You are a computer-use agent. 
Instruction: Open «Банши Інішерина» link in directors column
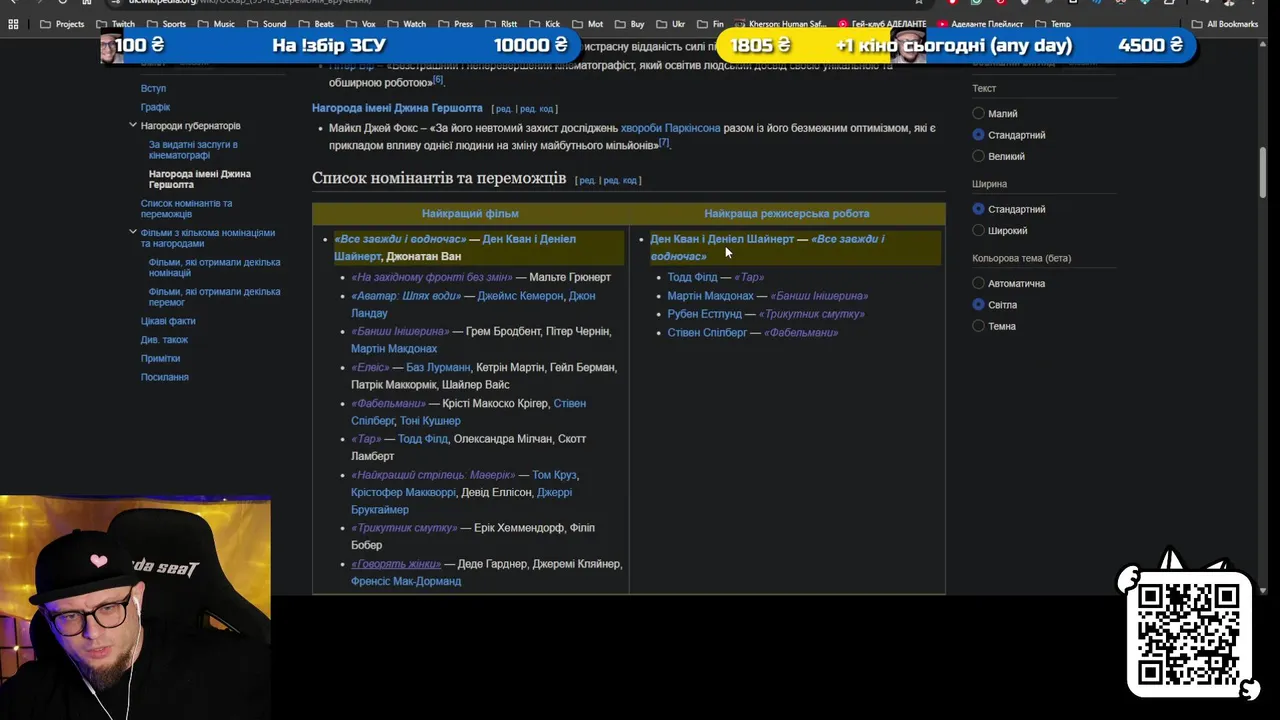819,296
